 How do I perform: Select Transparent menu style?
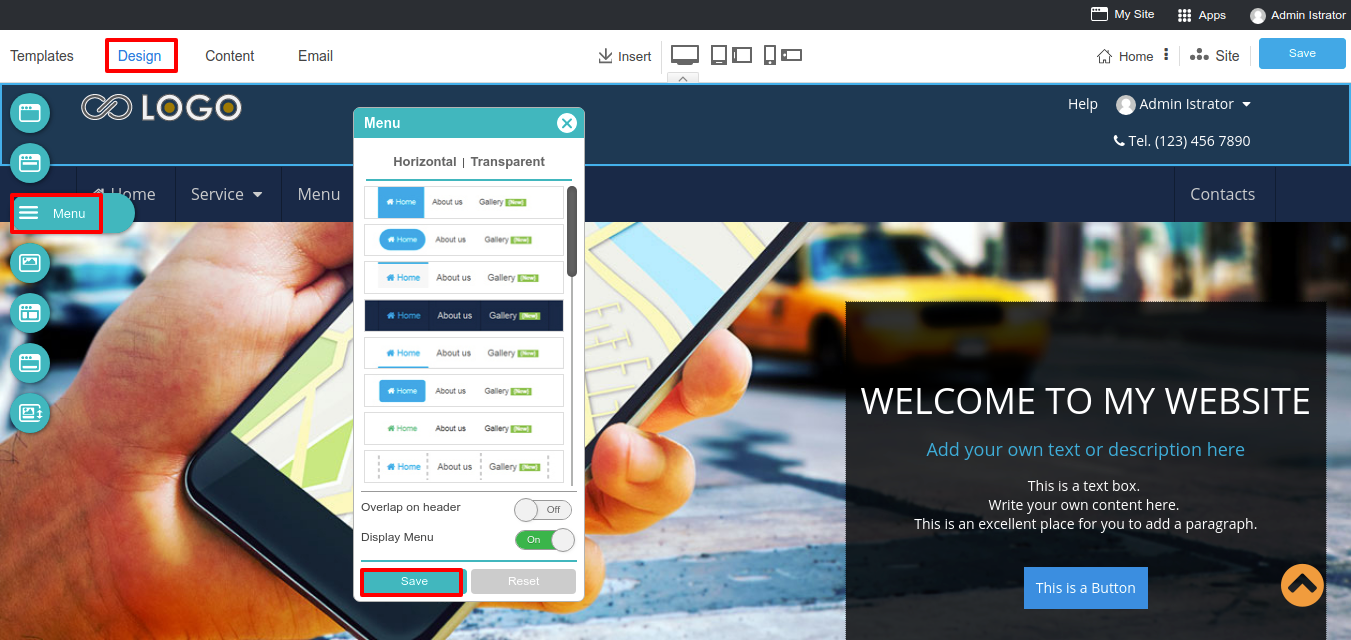508,162
